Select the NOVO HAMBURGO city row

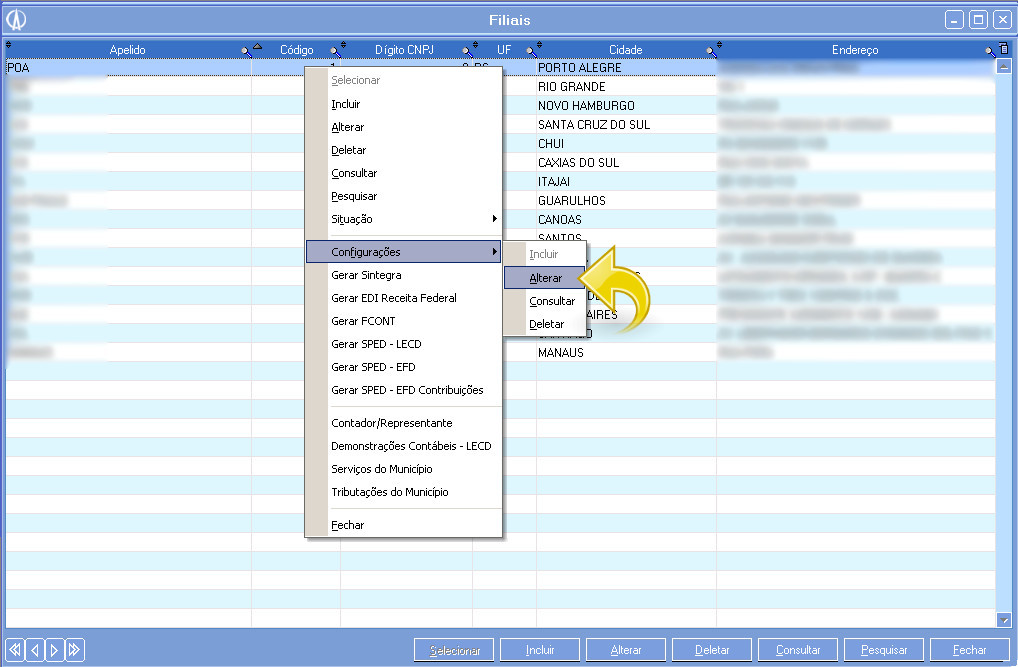pyautogui.click(x=586, y=106)
